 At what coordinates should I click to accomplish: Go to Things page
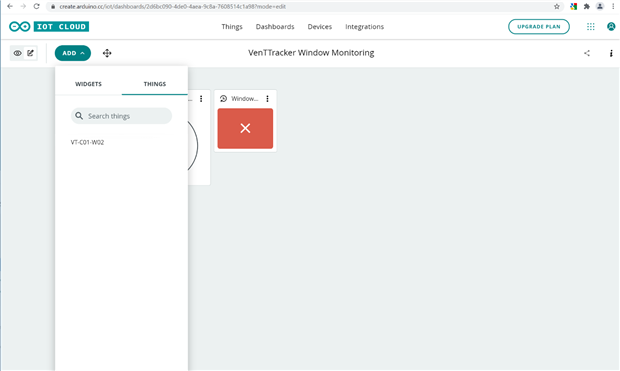click(x=232, y=26)
